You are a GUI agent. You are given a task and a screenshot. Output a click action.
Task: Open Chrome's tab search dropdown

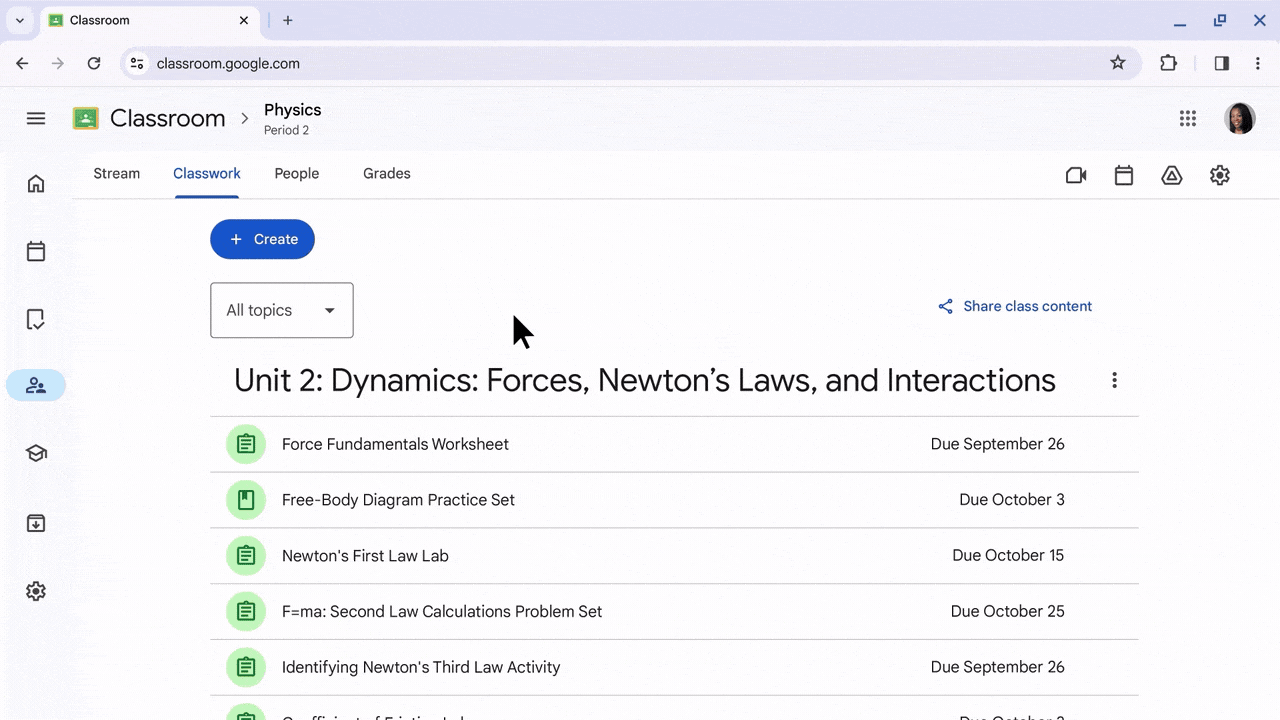pos(19,20)
